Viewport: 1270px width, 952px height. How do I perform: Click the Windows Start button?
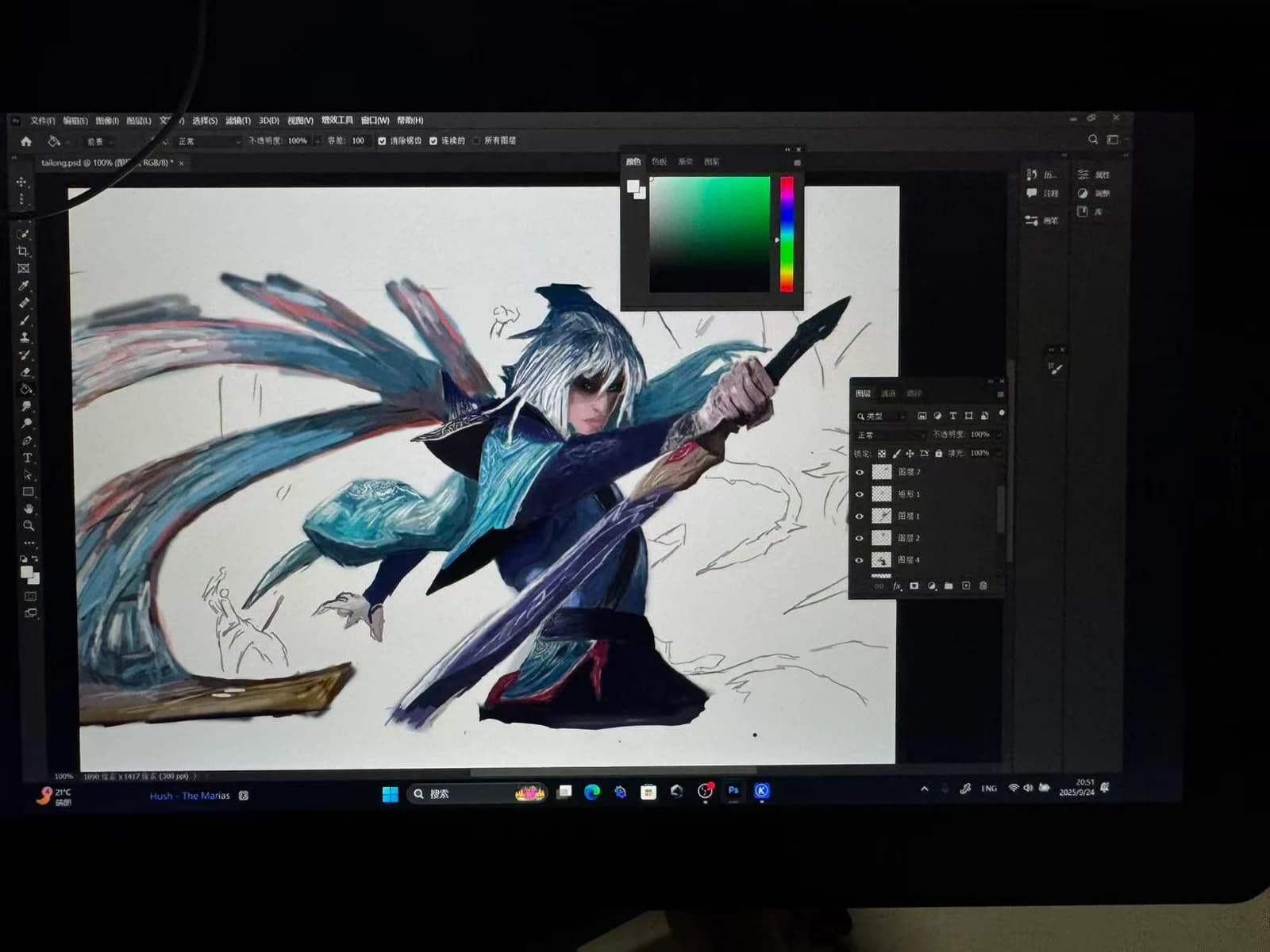point(390,794)
